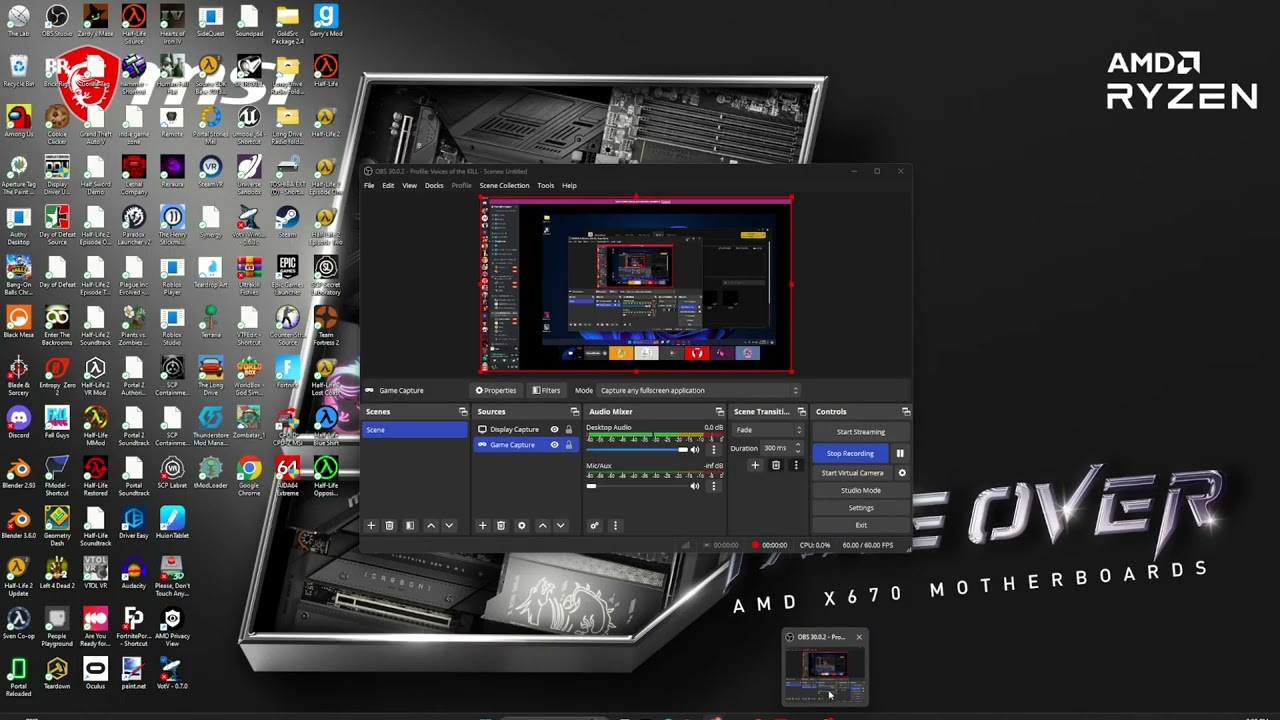Open advanced audio properties gears icon
The width and height of the screenshot is (1280, 720).
tap(594, 526)
